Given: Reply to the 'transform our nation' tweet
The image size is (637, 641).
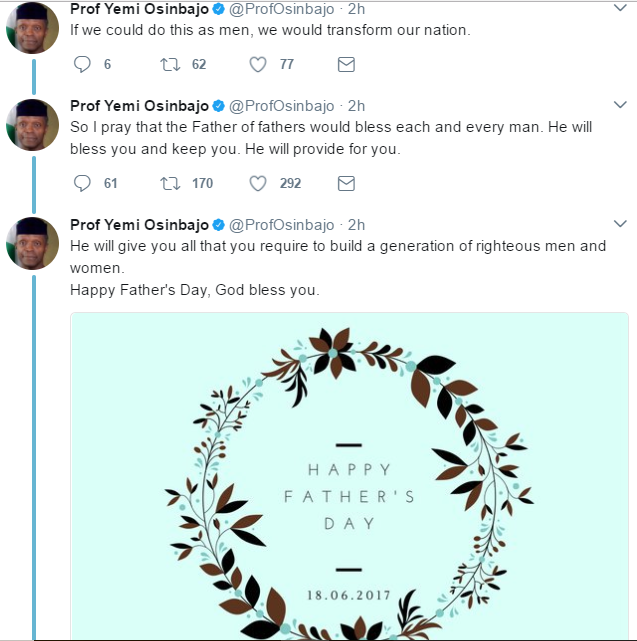Looking at the screenshot, I should pos(83,65).
